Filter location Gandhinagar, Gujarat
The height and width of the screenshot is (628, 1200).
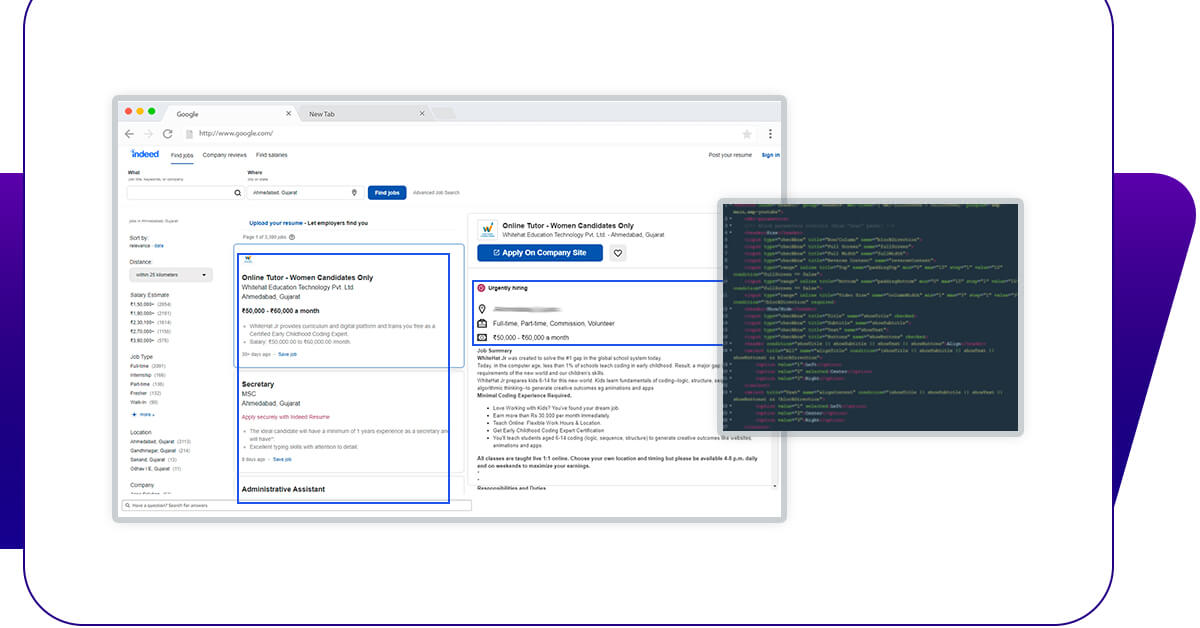click(153, 450)
